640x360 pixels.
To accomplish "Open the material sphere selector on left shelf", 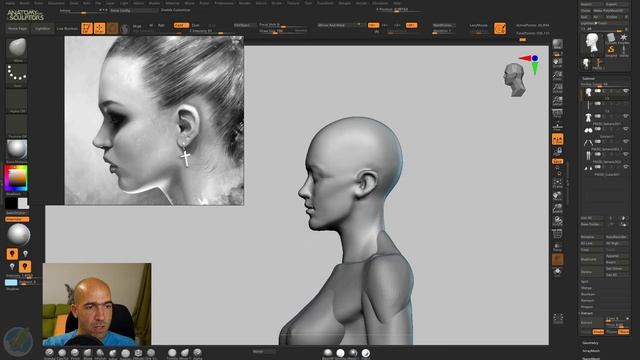I will [x=17, y=149].
